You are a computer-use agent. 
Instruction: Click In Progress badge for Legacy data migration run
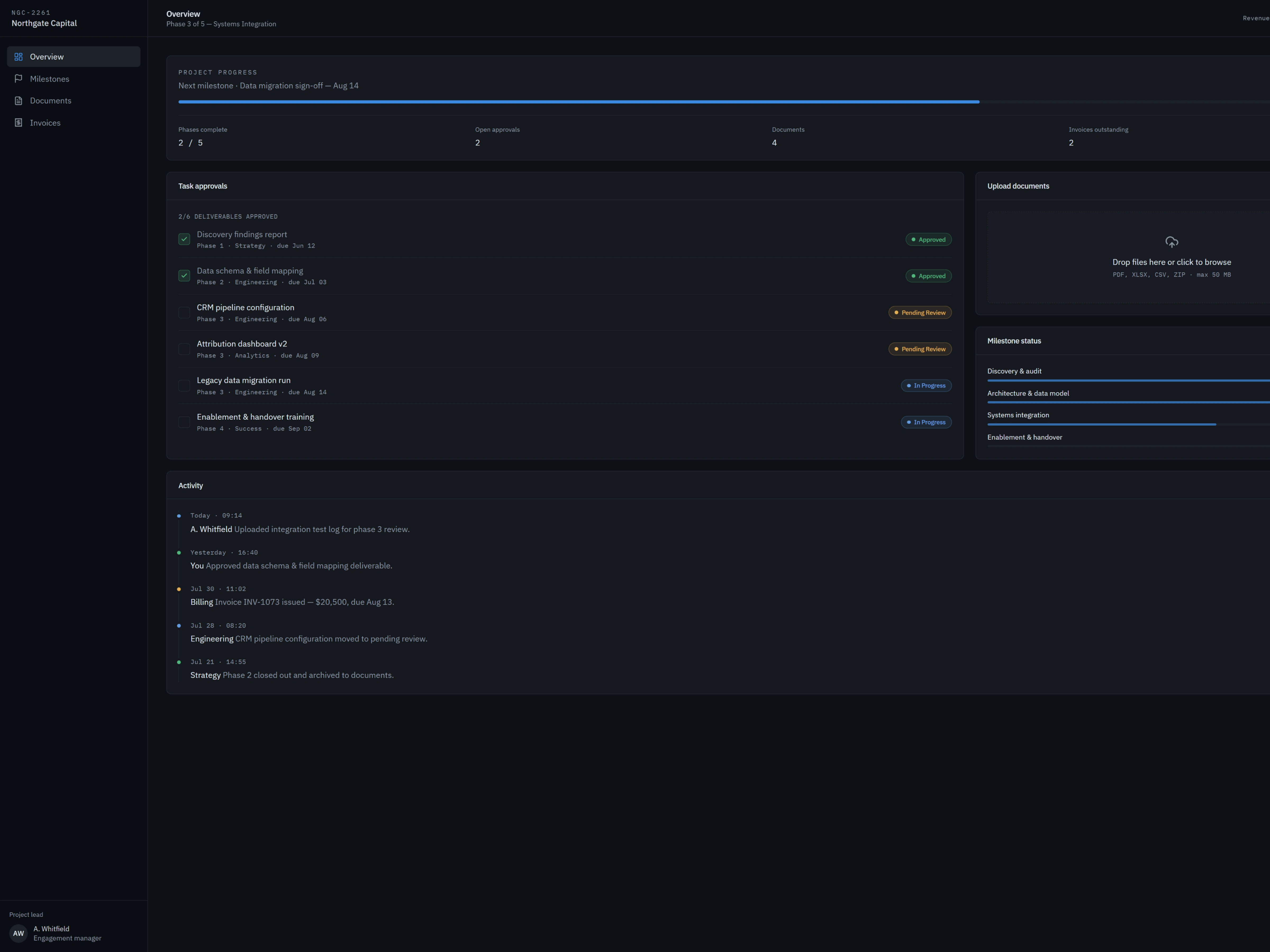coord(926,386)
